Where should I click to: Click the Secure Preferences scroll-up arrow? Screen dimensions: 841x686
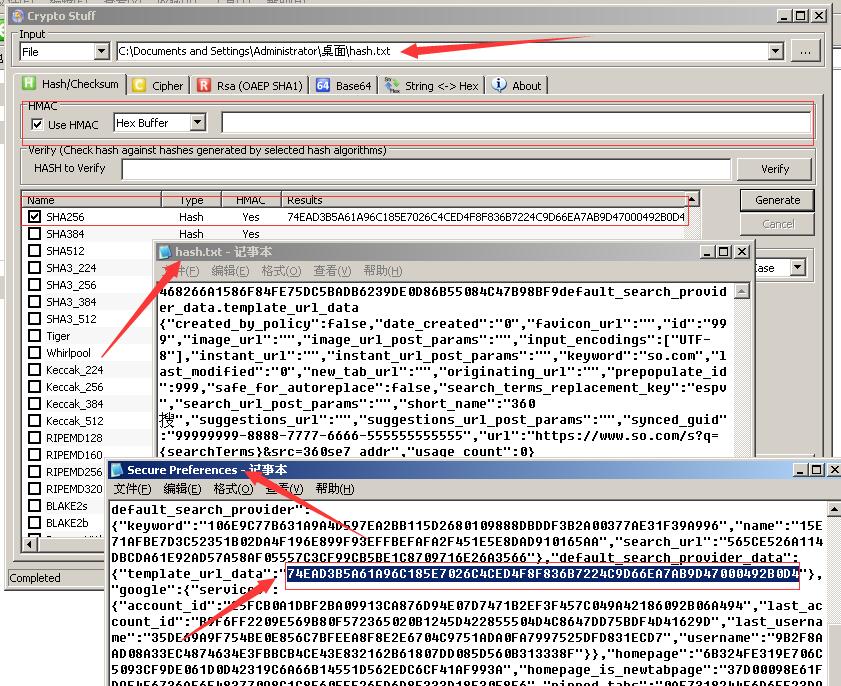click(x=834, y=508)
